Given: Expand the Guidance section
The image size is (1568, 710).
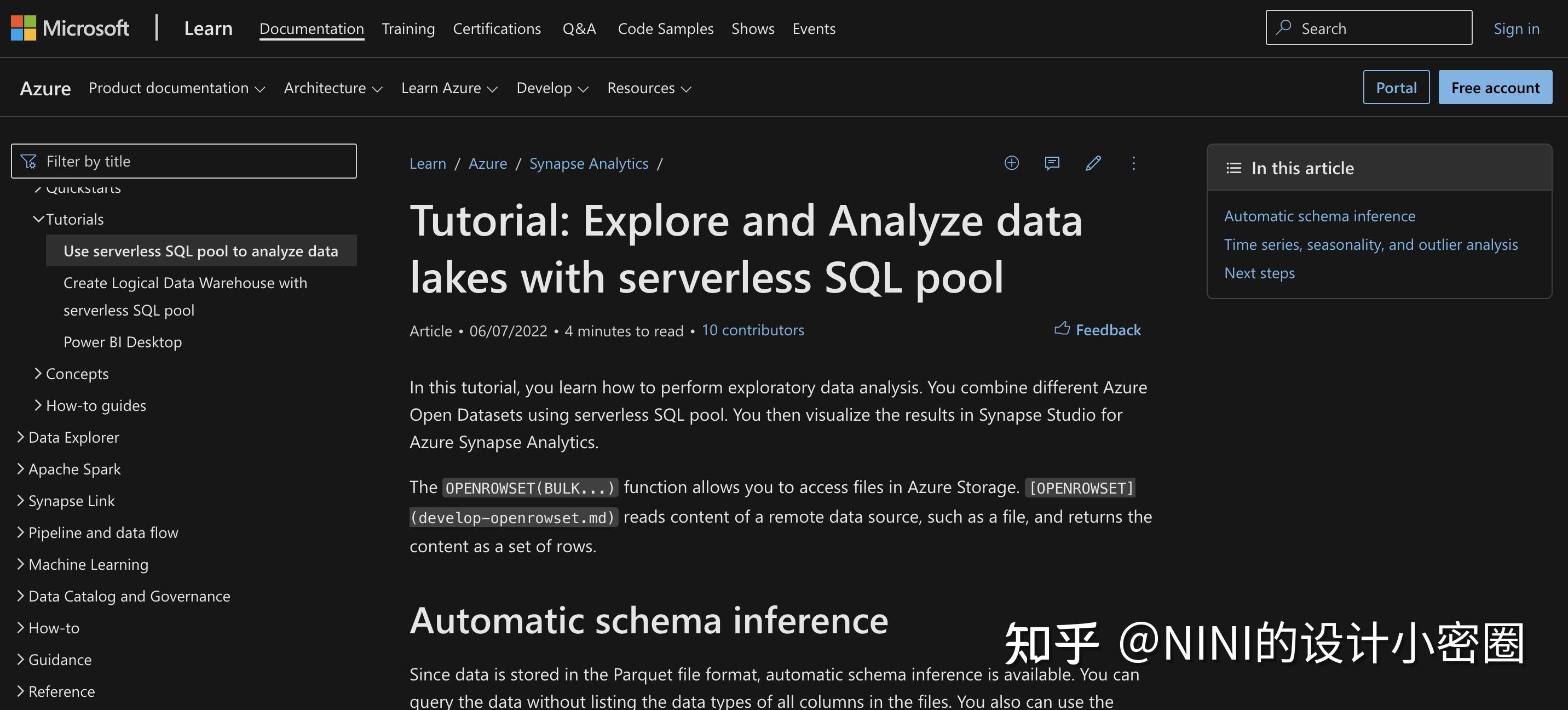Looking at the screenshot, I should (21, 660).
